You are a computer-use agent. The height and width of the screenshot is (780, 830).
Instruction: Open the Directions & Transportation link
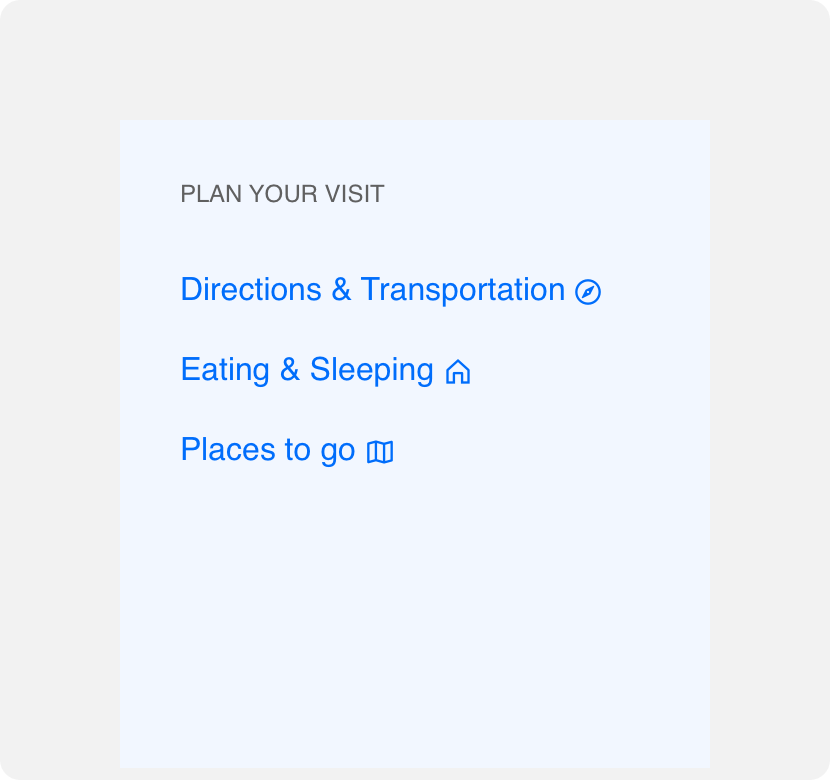391,291
